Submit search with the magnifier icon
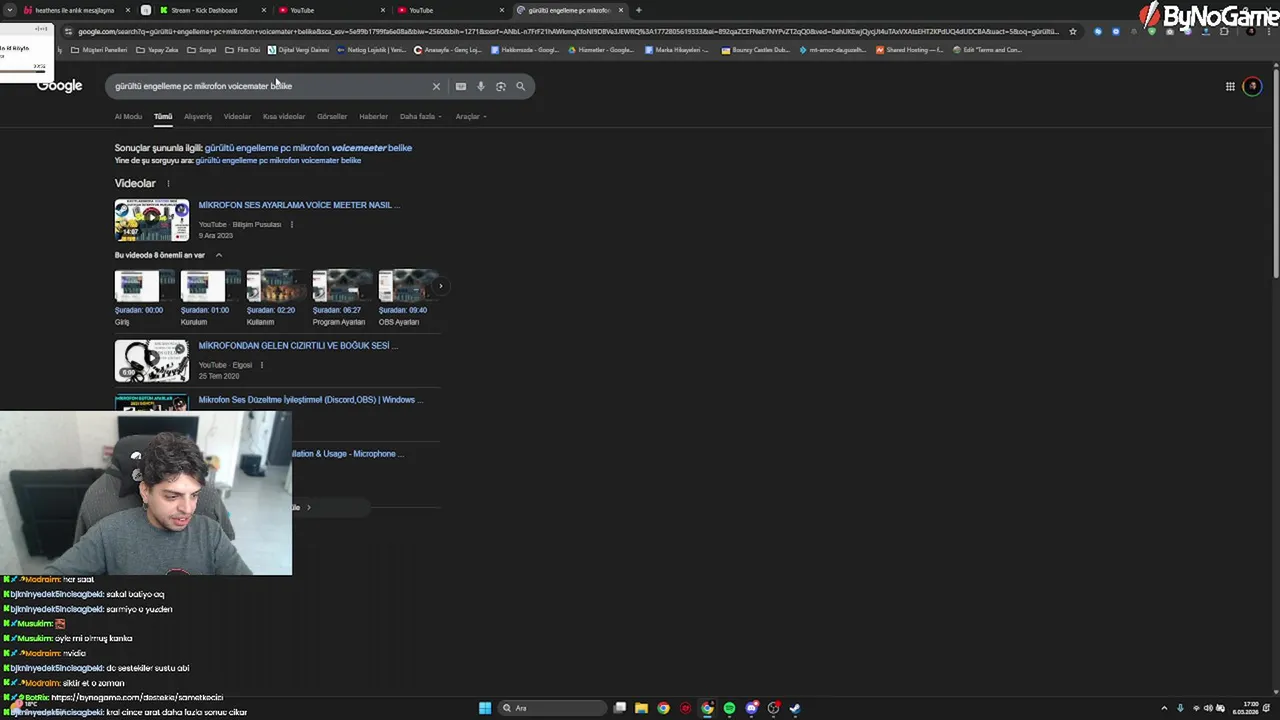This screenshot has width=1280, height=720. coord(520,86)
